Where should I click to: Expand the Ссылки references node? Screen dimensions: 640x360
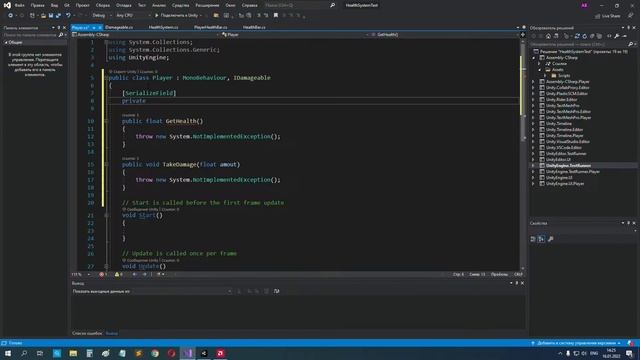(x=539, y=64)
